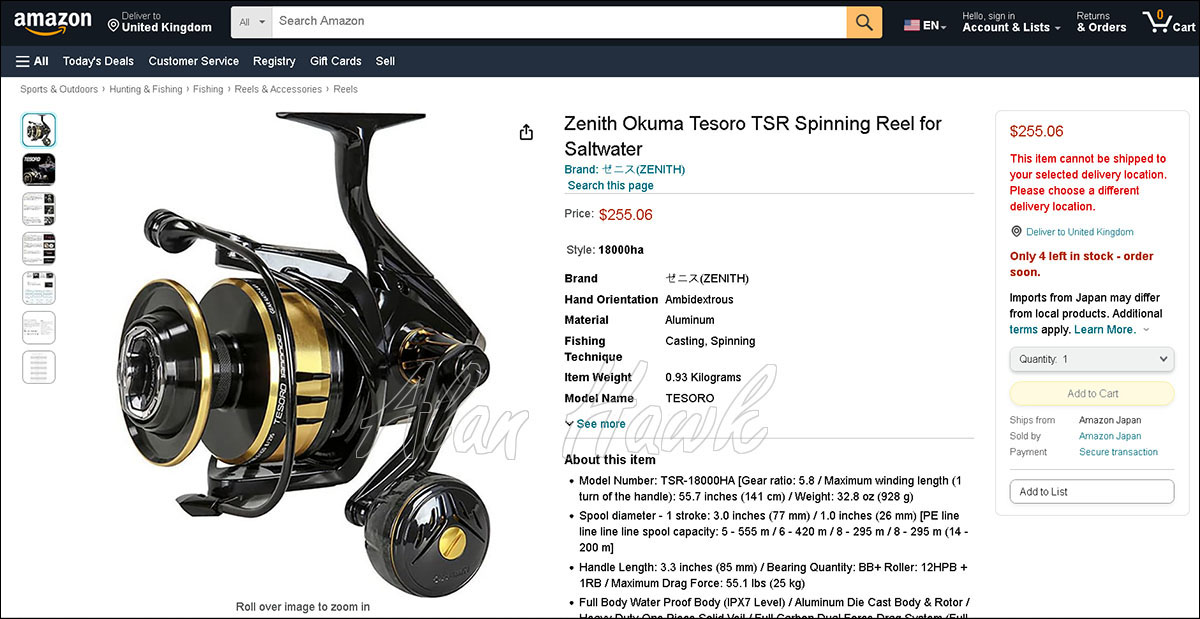1200x619 pixels.
Task: Select the second Tesoro thumbnail image
Action: coord(39,169)
